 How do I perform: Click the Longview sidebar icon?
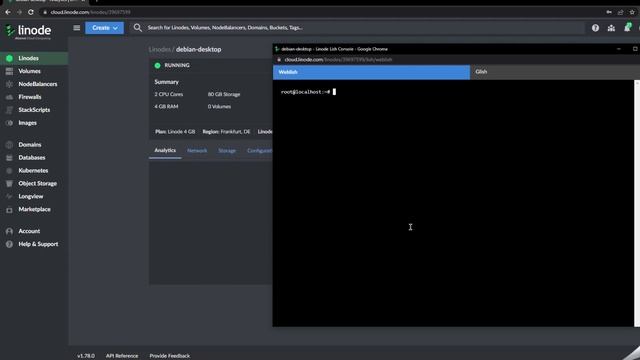(9, 197)
